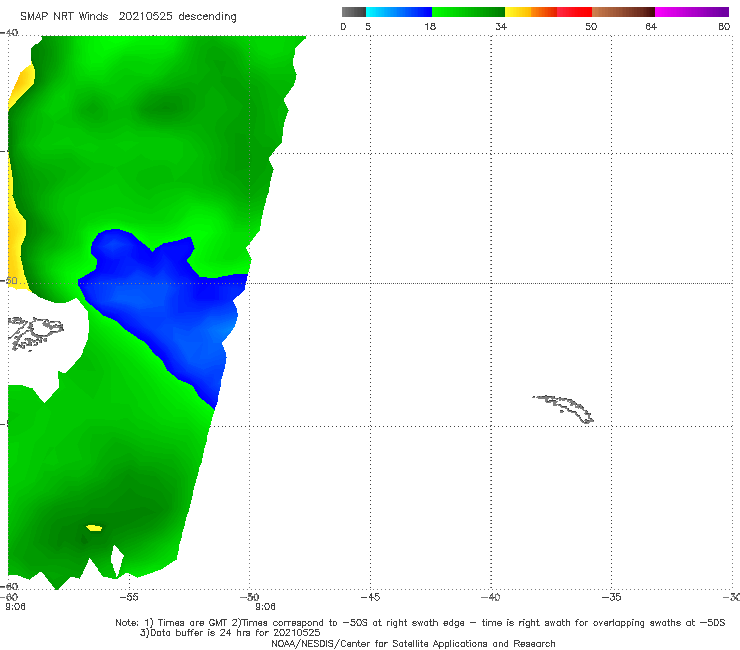The height and width of the screenshot is (650, 740).
Task: Click the small yellow patch near the swath bottom
Action: pos(94,528)
